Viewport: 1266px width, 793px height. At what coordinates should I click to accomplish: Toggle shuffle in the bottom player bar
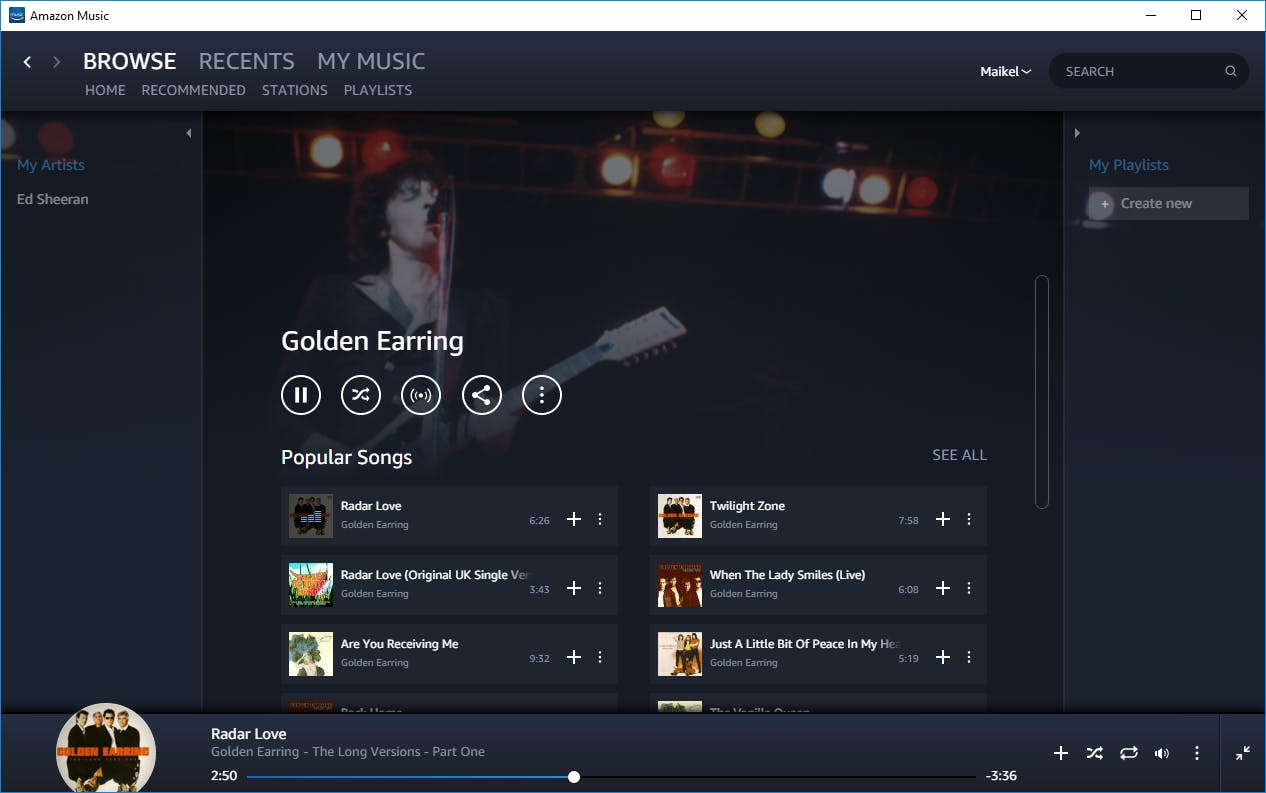(1095, 753)
